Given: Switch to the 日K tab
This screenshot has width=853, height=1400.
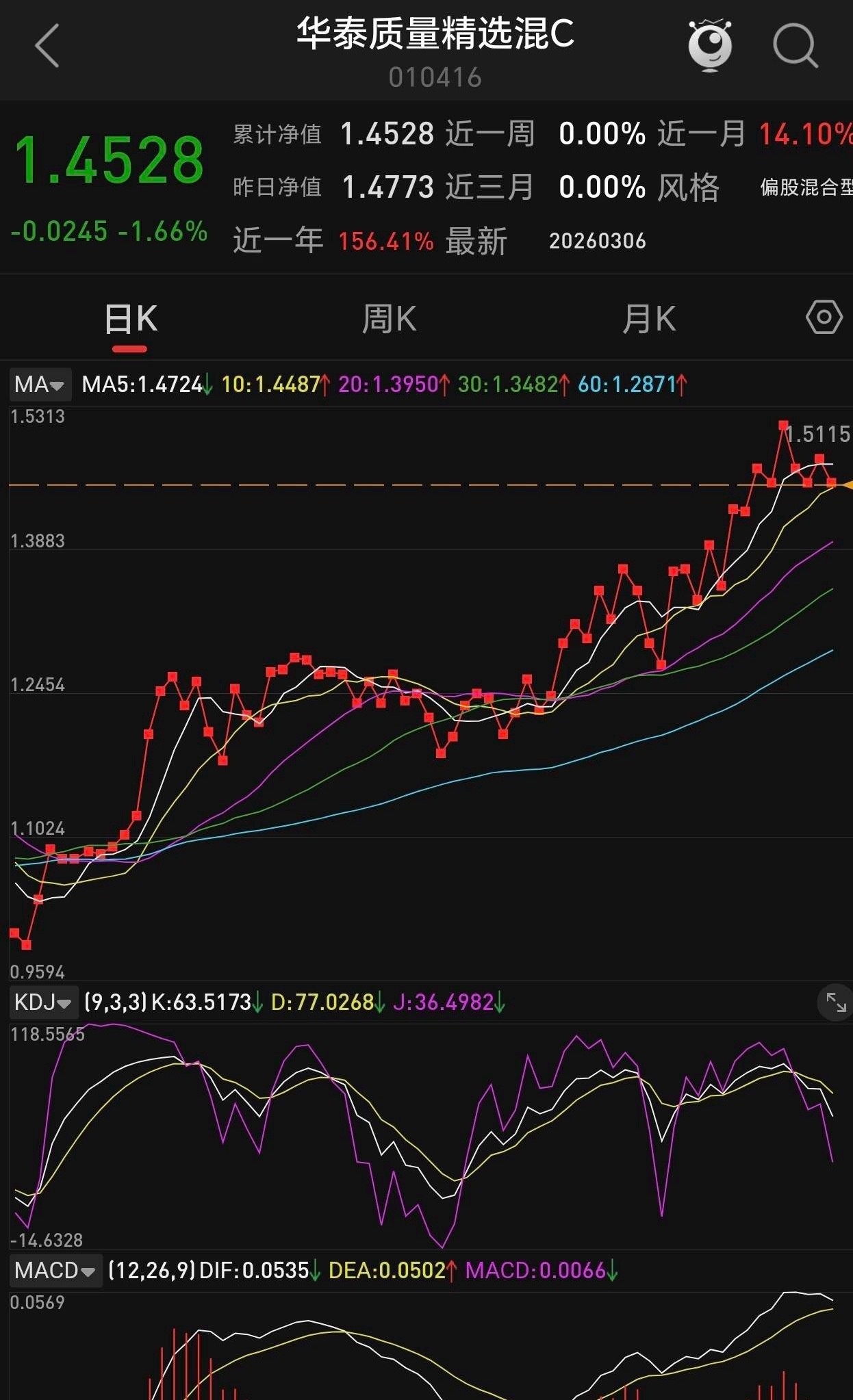Looking at the screenshot, I should (131, 320).
